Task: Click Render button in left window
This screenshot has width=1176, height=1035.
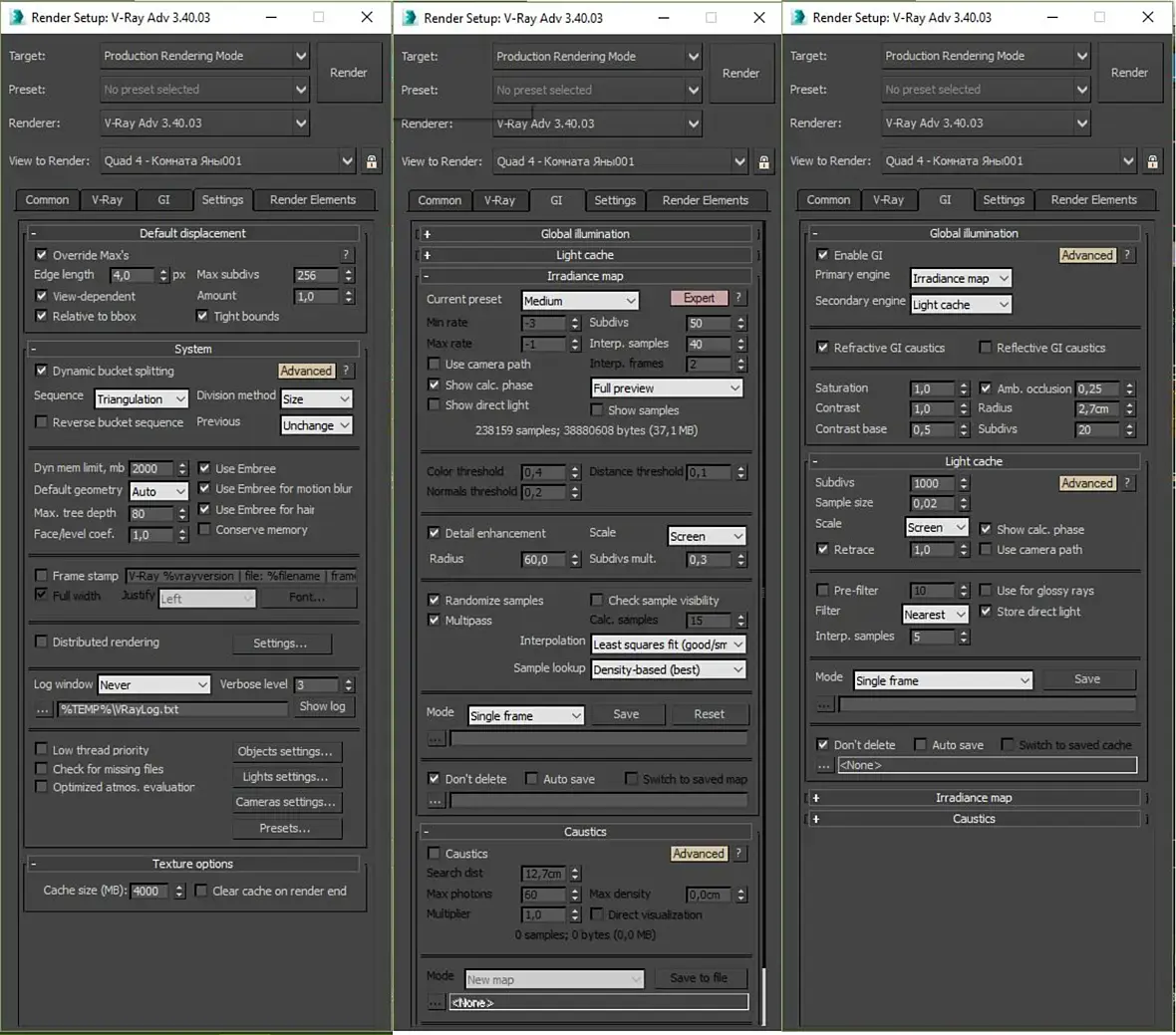Action: coord(349,73)
